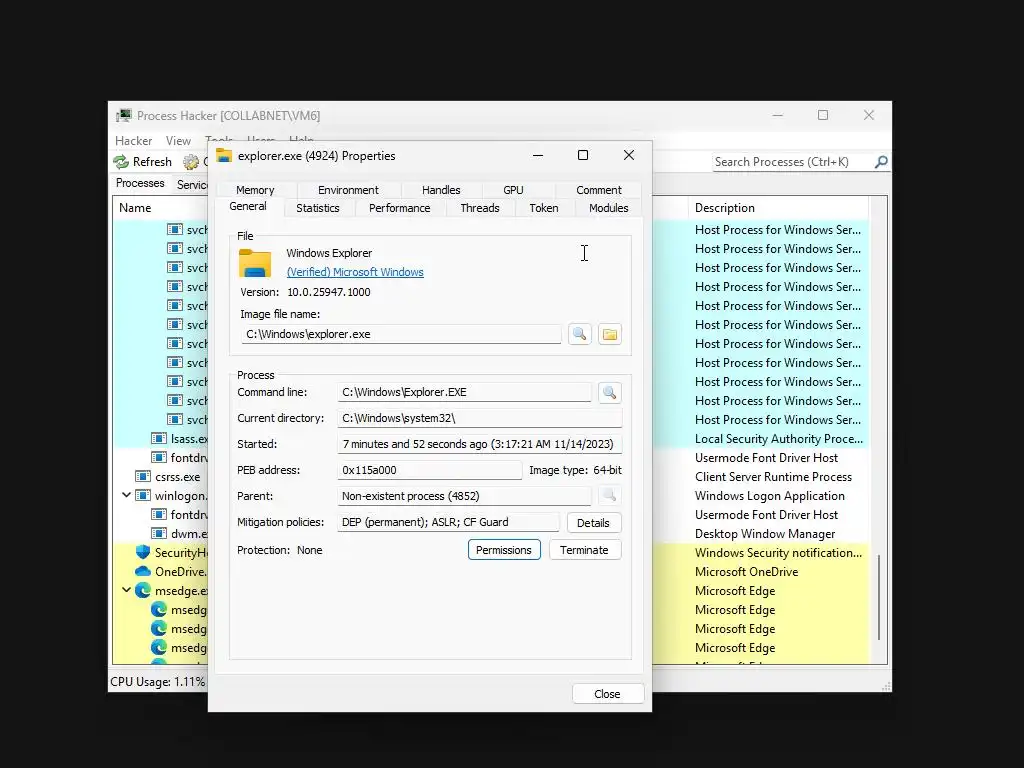This screenshot has width=1024, height=768.
Task: Click the Windows Explorer folder icon
Action: click(255, 263)
